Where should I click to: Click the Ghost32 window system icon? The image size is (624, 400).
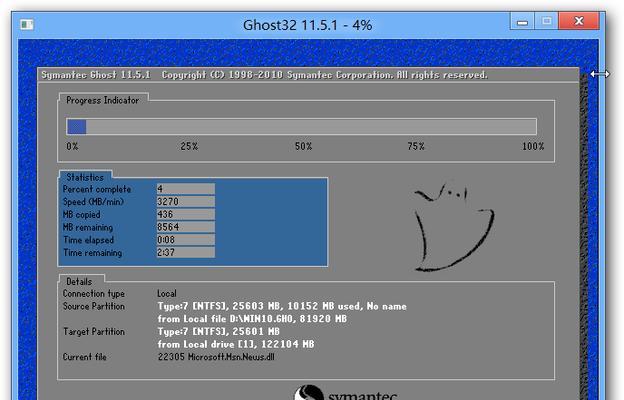(x=27, y=25)
